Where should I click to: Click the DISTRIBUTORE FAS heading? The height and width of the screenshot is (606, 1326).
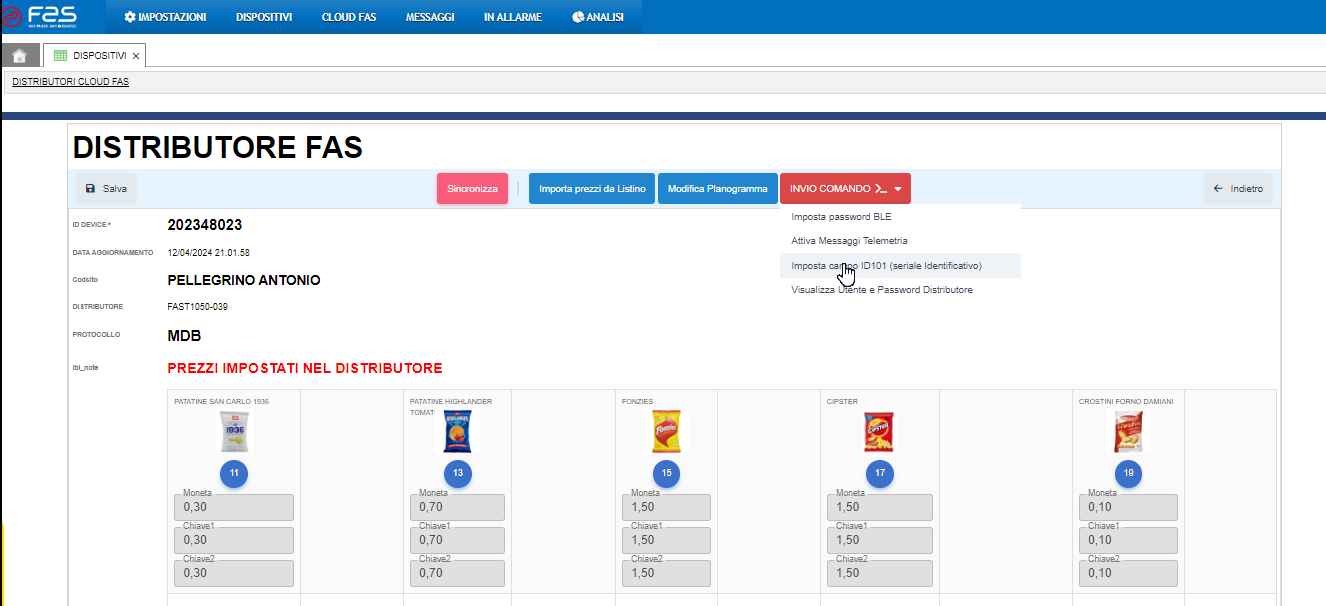(218, 148)
